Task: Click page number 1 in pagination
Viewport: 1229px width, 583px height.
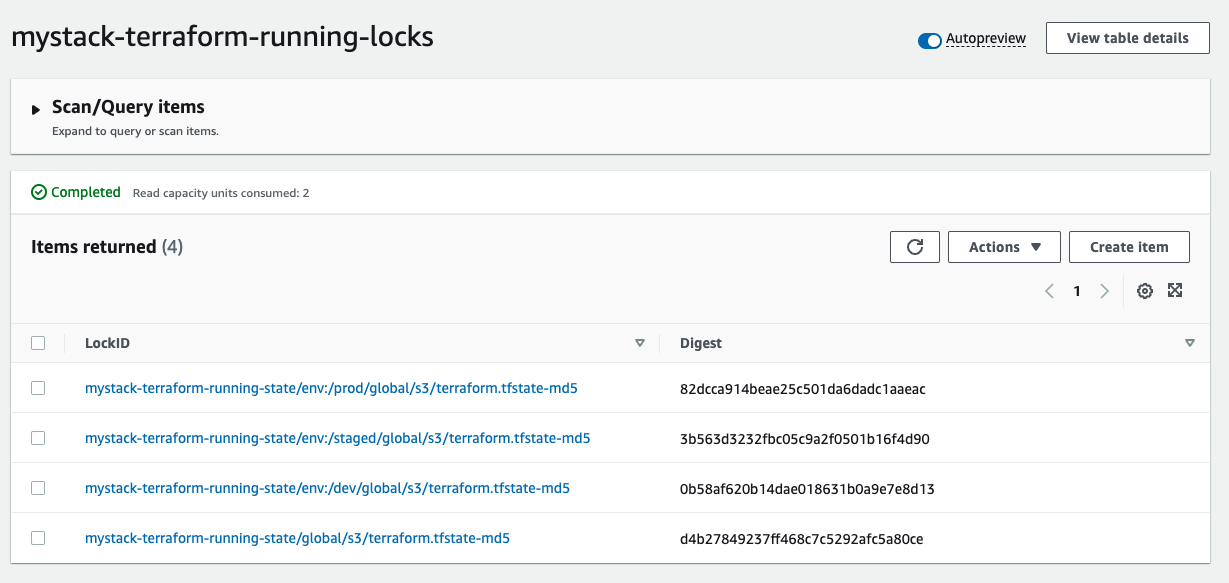Action: pos(1077,291)
